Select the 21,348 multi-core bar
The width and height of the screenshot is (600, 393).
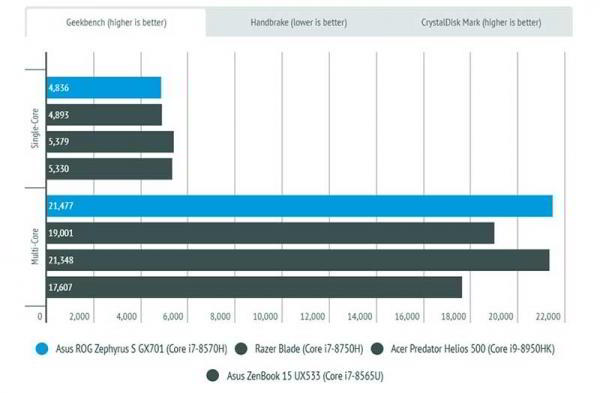(298, 260)
